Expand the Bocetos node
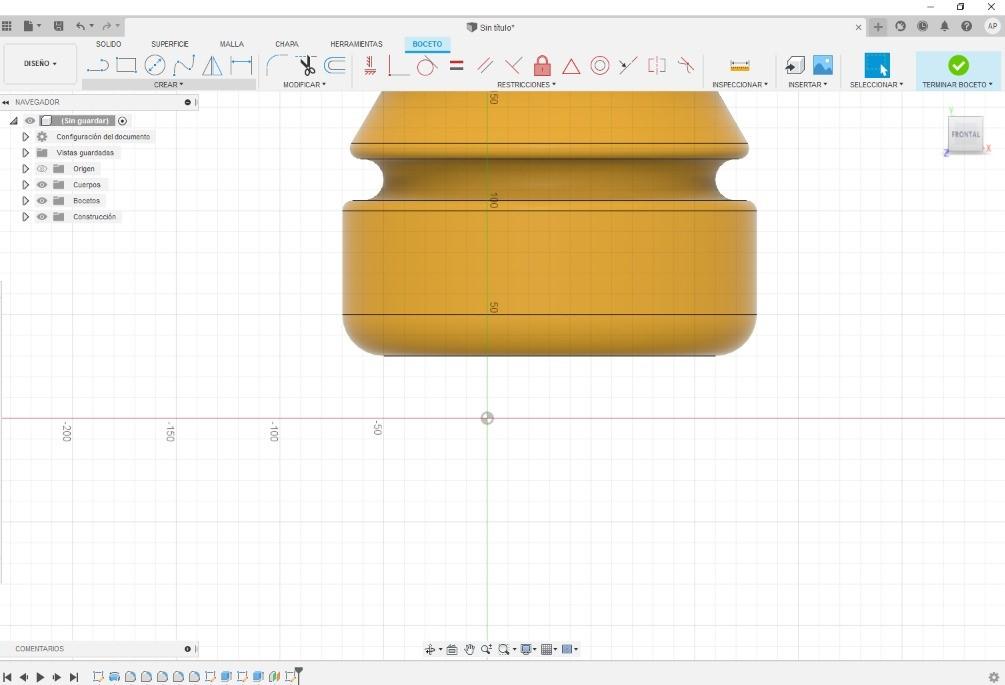 coord(26,201)
